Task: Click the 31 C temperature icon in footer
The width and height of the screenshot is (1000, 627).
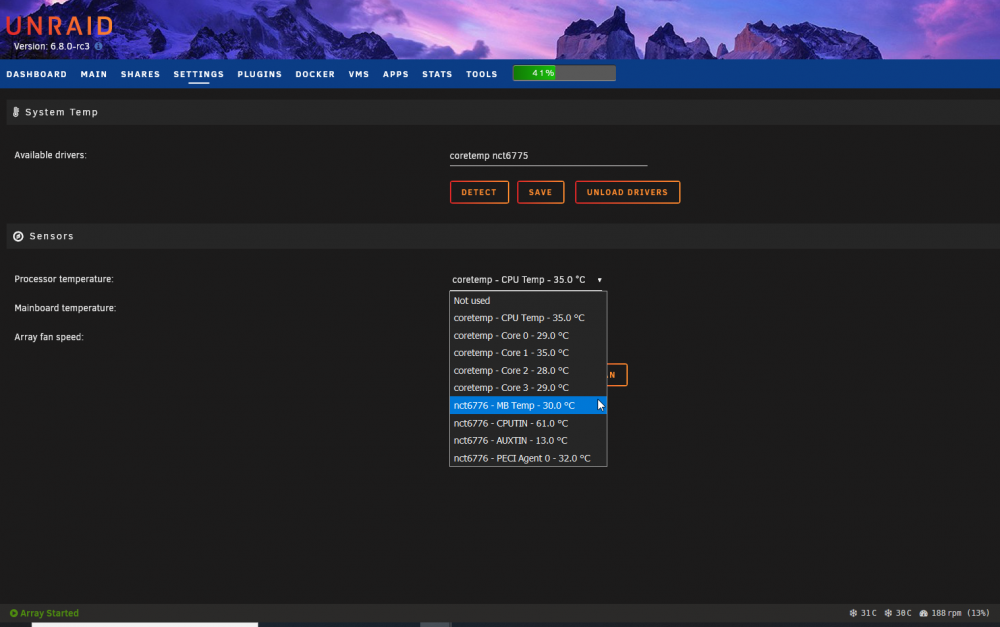Action: coord(853,613)
